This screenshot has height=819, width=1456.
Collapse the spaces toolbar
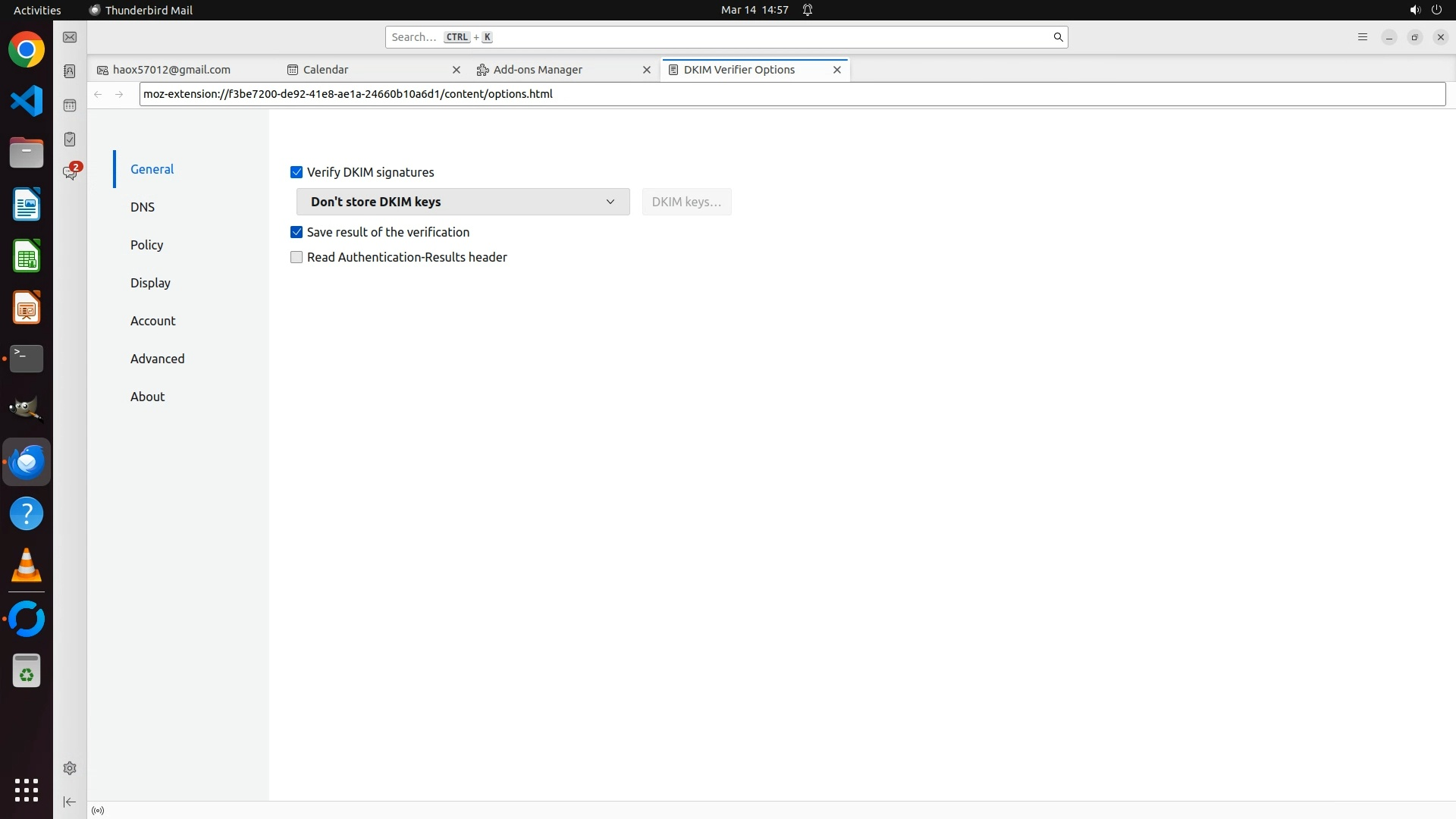pos(70,802)
